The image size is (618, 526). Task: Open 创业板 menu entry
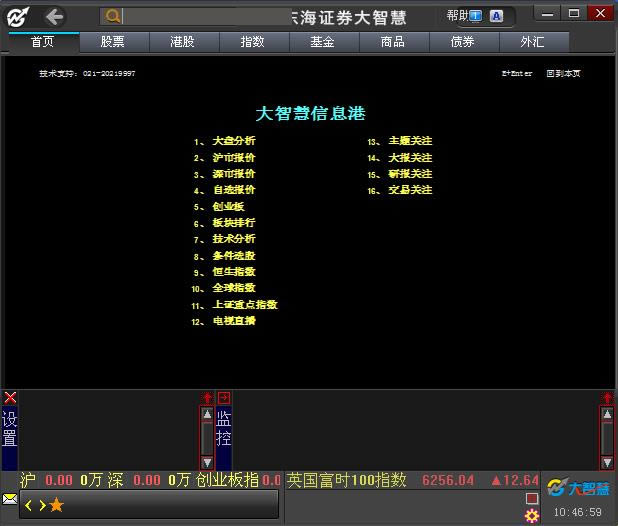(x=228, y=206)
